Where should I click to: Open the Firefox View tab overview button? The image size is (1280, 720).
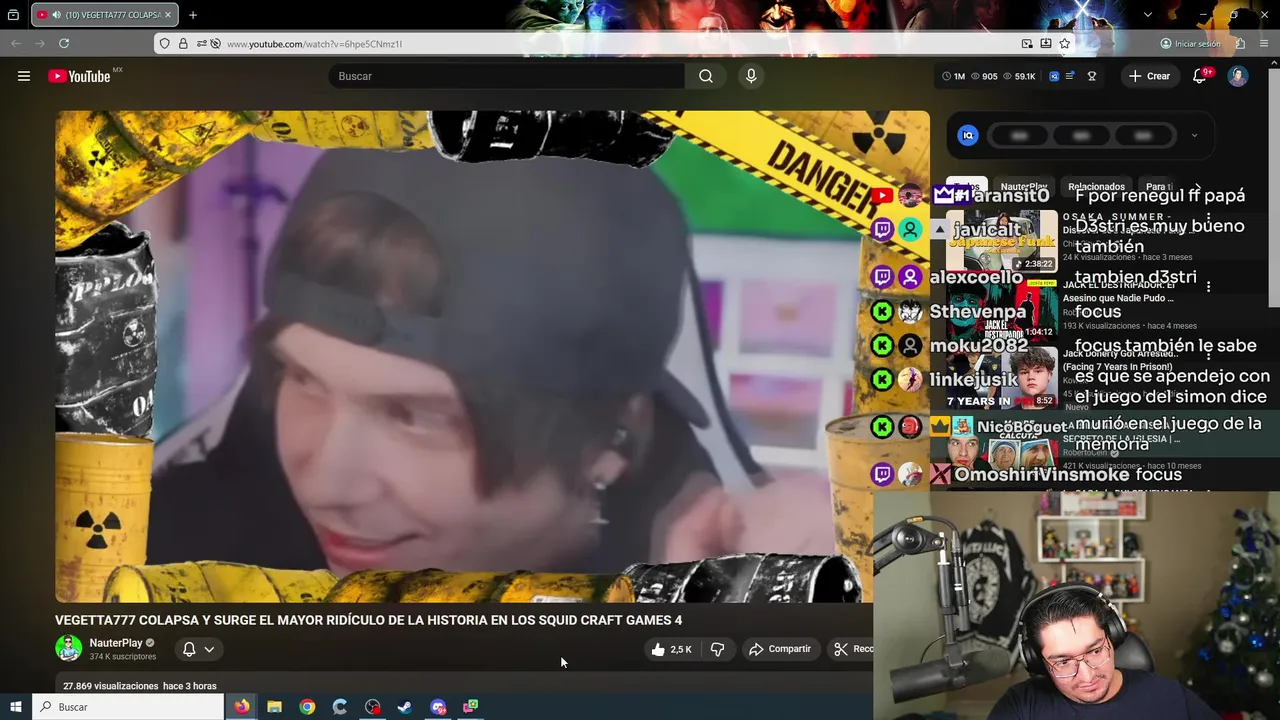[13, 15]
